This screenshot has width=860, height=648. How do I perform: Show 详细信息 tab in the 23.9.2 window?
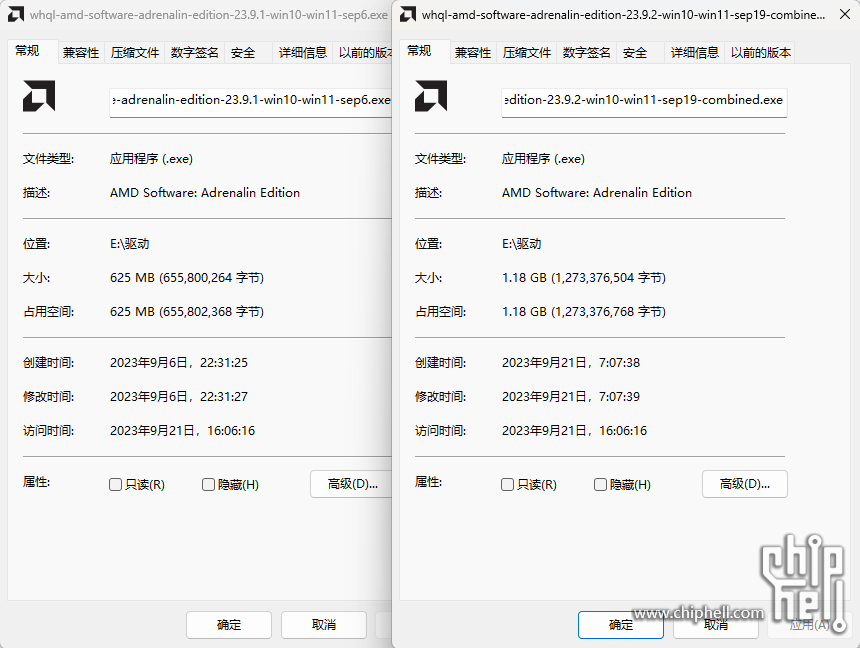point(695,53)
